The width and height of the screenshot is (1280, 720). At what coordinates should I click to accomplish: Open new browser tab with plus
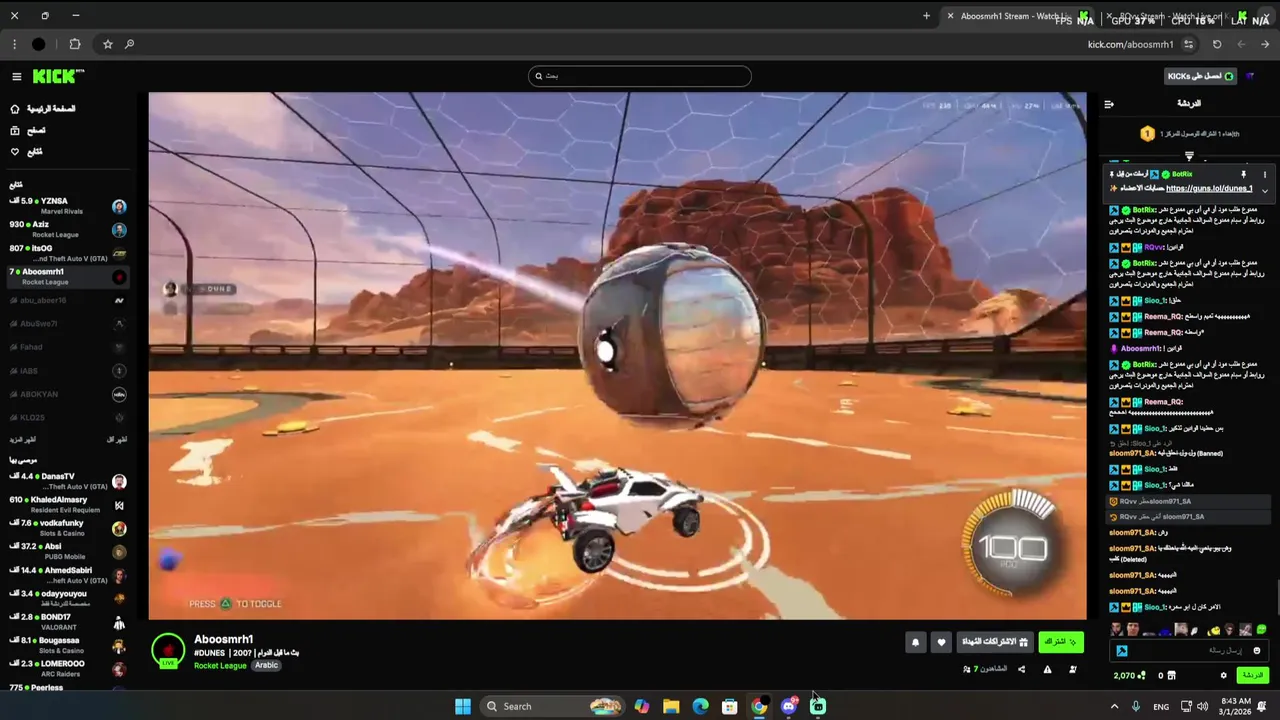tap(926, 16)
